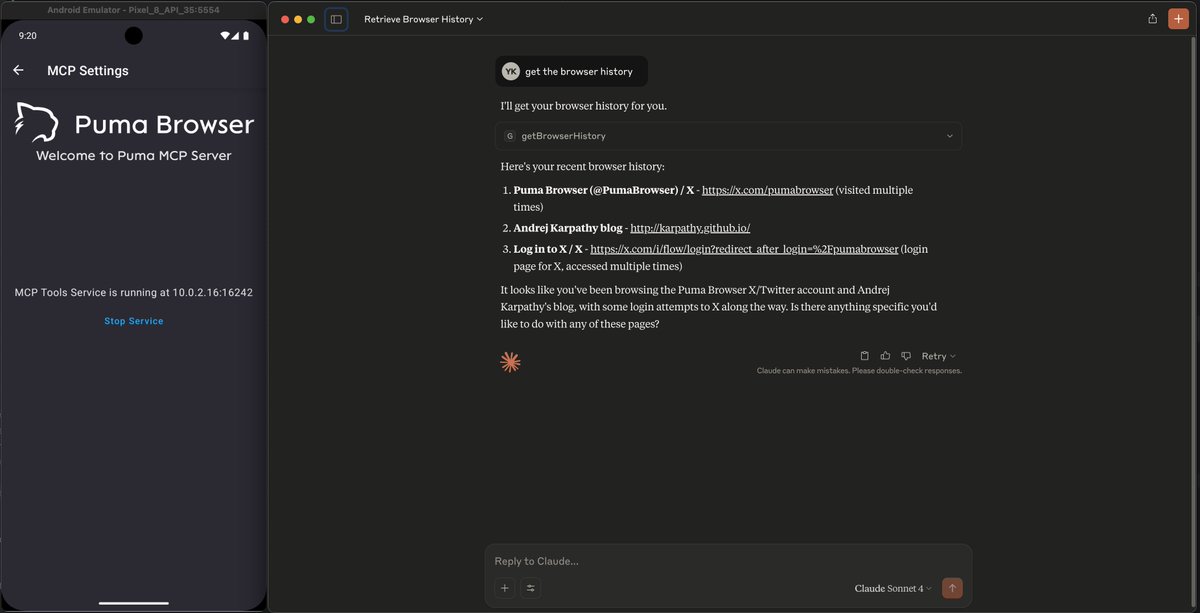Add an attachment with the plus icon

click(505, 588)
